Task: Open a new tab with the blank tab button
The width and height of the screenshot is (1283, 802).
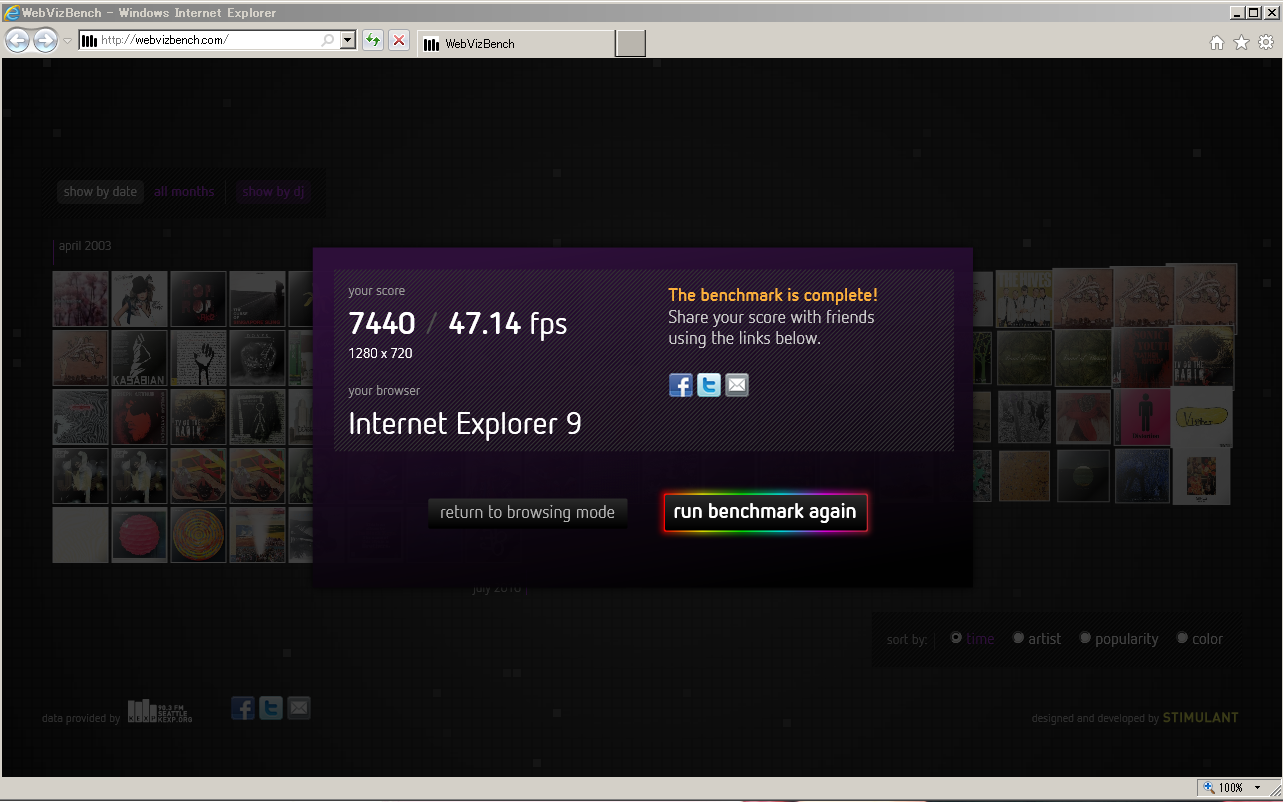Action: [630, 44]
